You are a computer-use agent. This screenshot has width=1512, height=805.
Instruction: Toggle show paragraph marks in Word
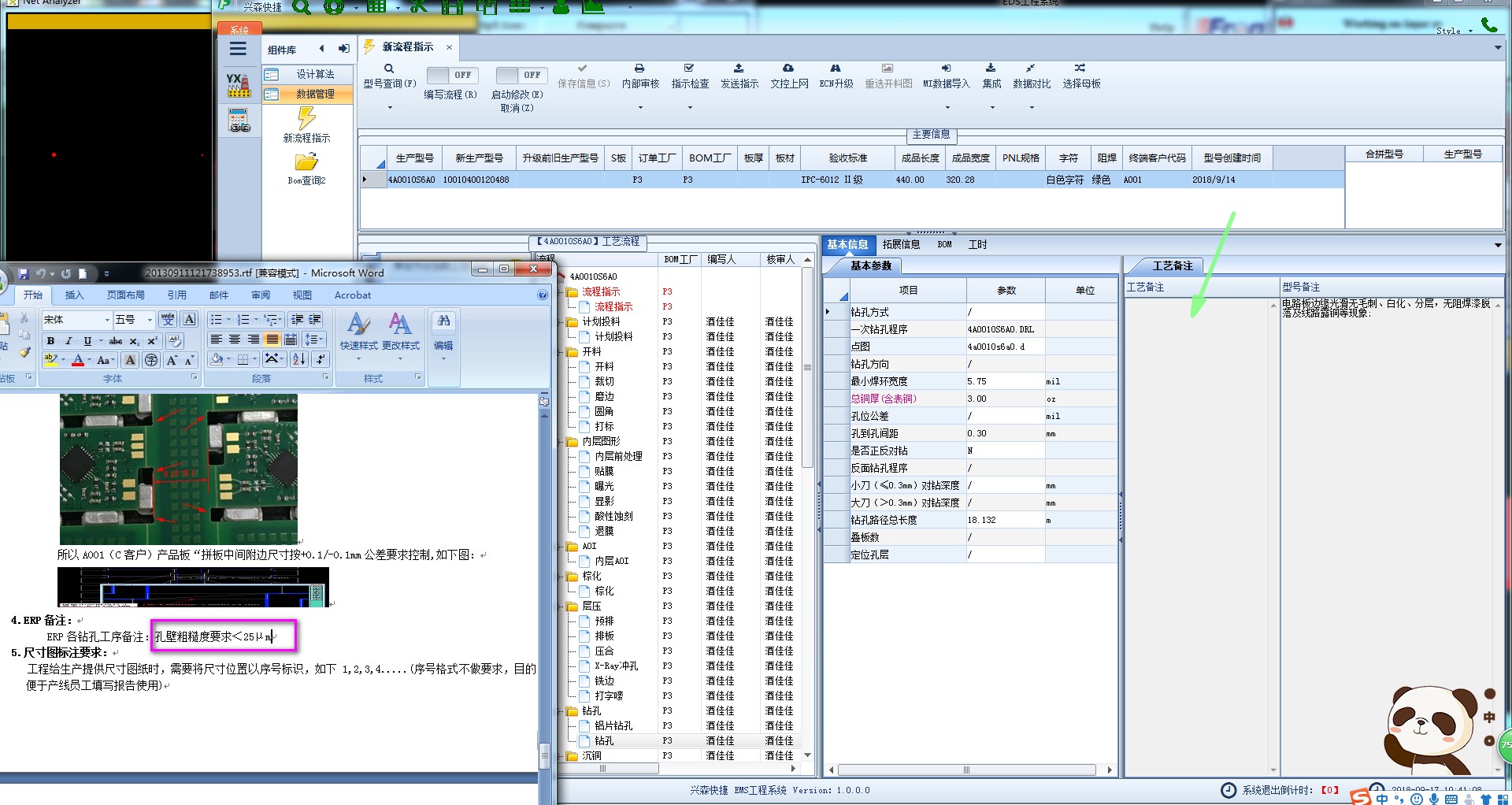pos(321,359)
